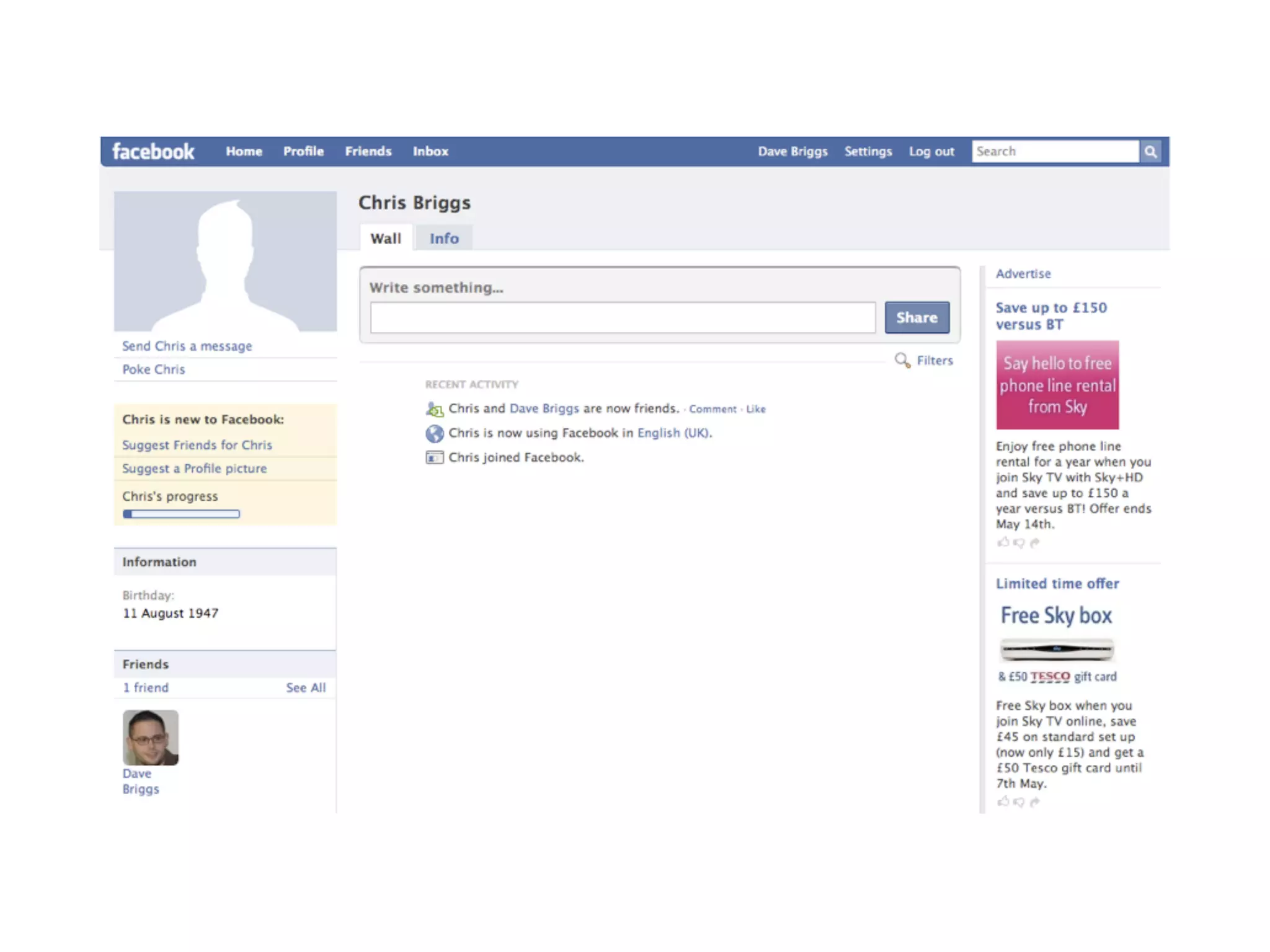1270x952 pixels.
Task: Open Dave Briggs friend thumbnail
Action: pos(151,738)
